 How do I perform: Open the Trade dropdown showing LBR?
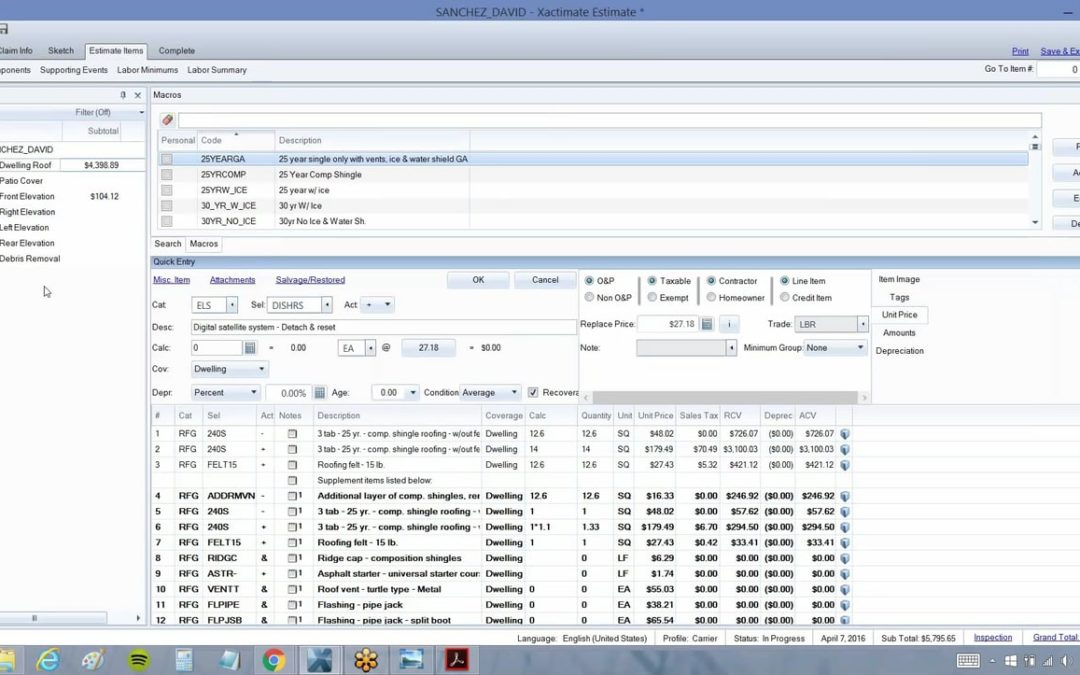(862, 324)
